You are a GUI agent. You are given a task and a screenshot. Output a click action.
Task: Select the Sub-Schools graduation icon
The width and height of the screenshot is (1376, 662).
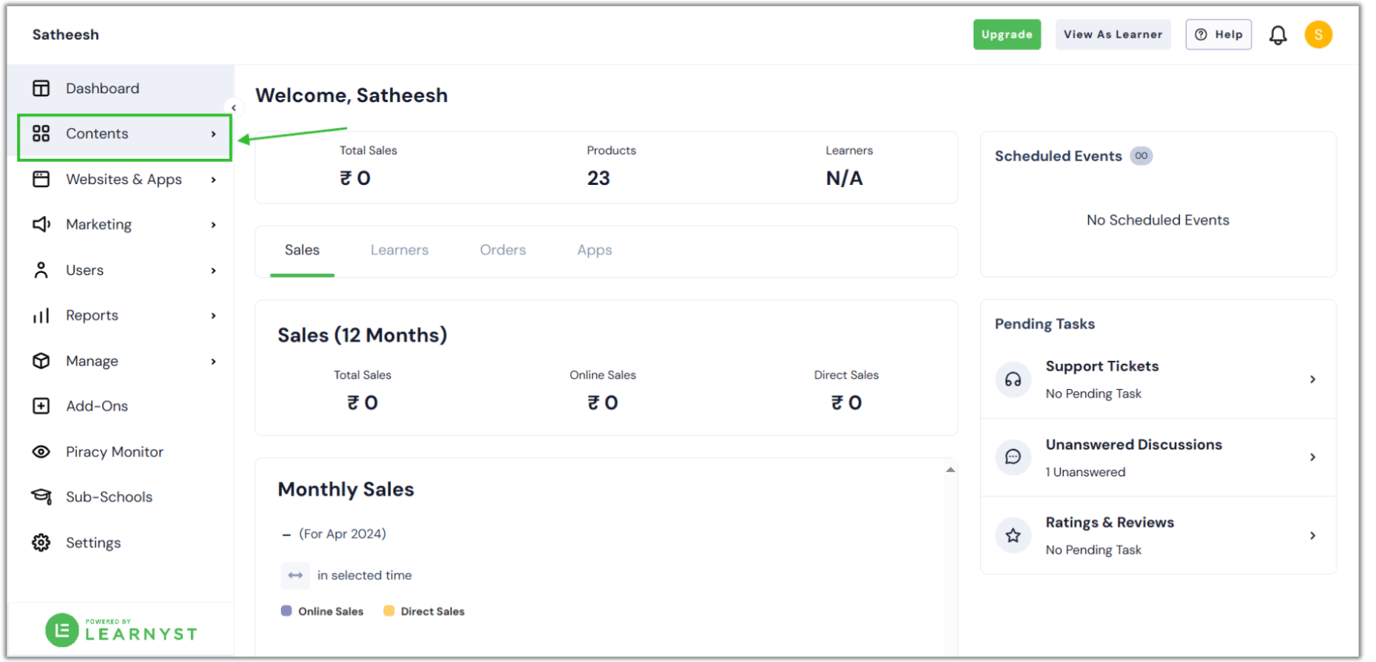click(x=41, y=496)
